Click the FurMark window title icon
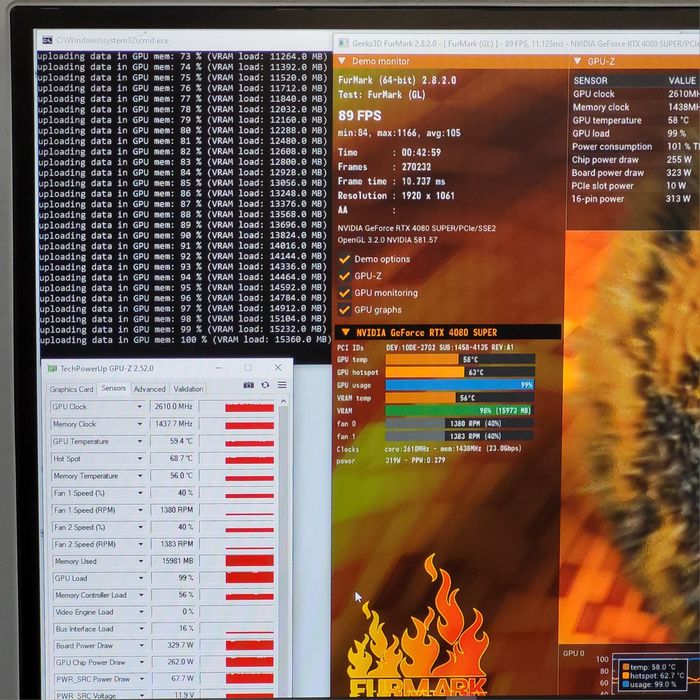This screenshot has width=700, height=700. 343,43
